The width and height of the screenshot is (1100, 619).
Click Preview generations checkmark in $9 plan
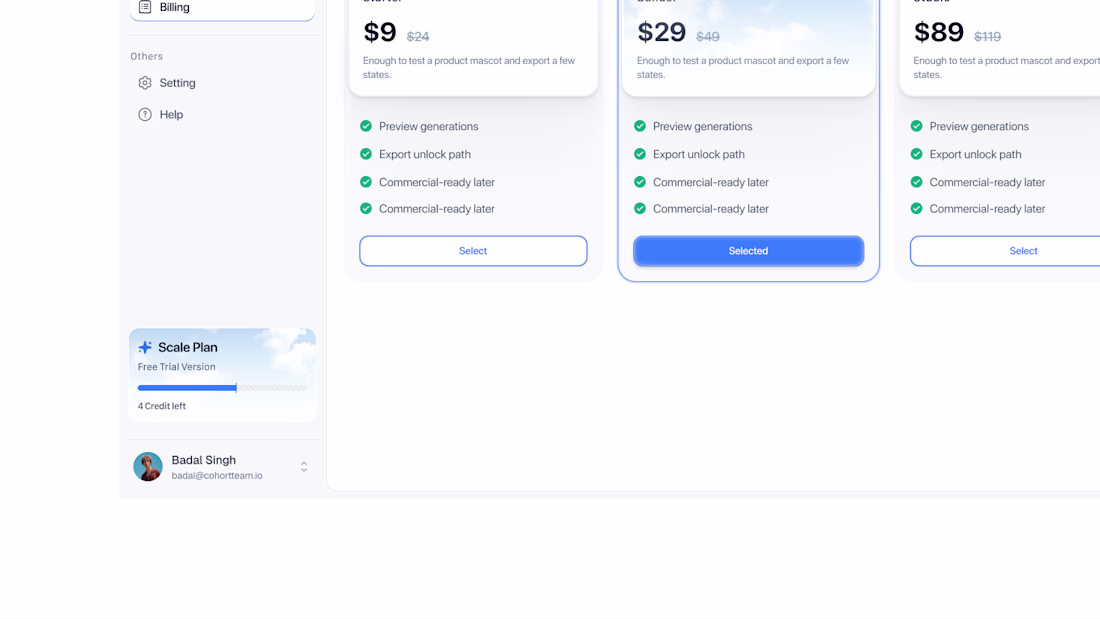(x=365, y=126)
